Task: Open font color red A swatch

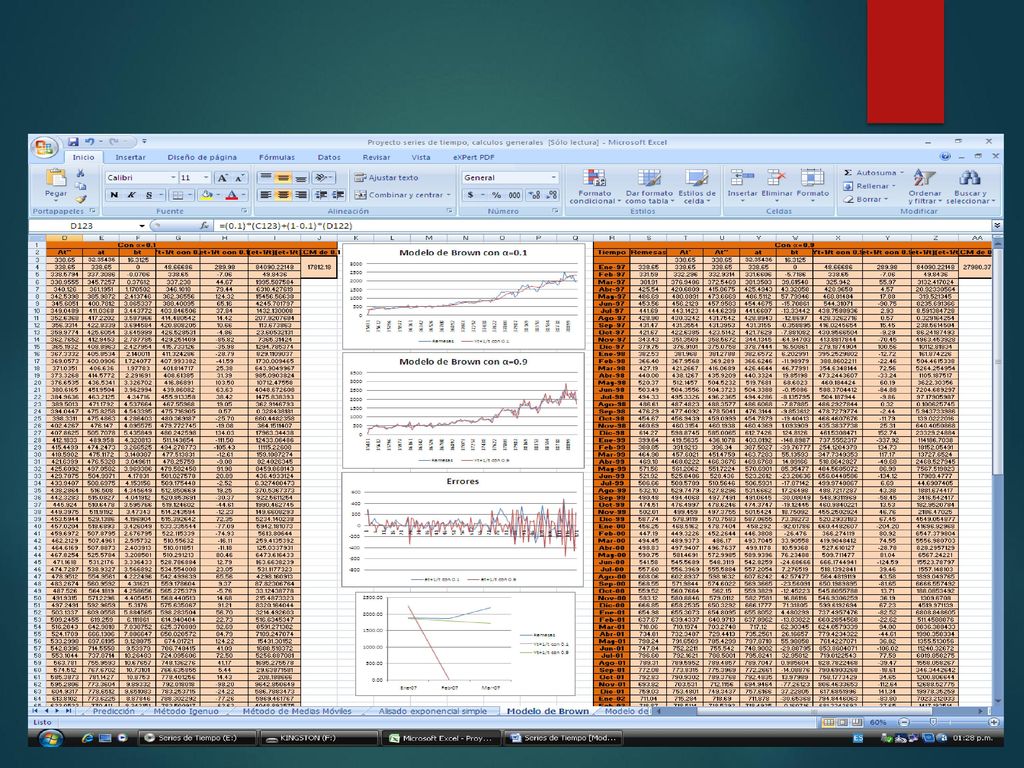Action: tap(231, 195)
